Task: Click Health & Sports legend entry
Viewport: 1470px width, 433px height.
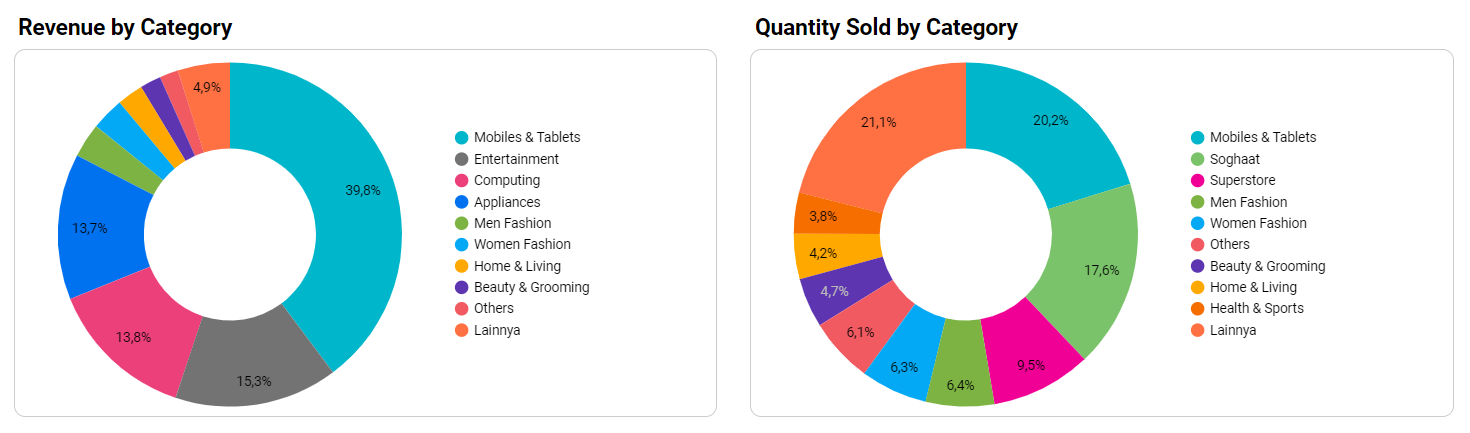Action: pos(1256,309)
